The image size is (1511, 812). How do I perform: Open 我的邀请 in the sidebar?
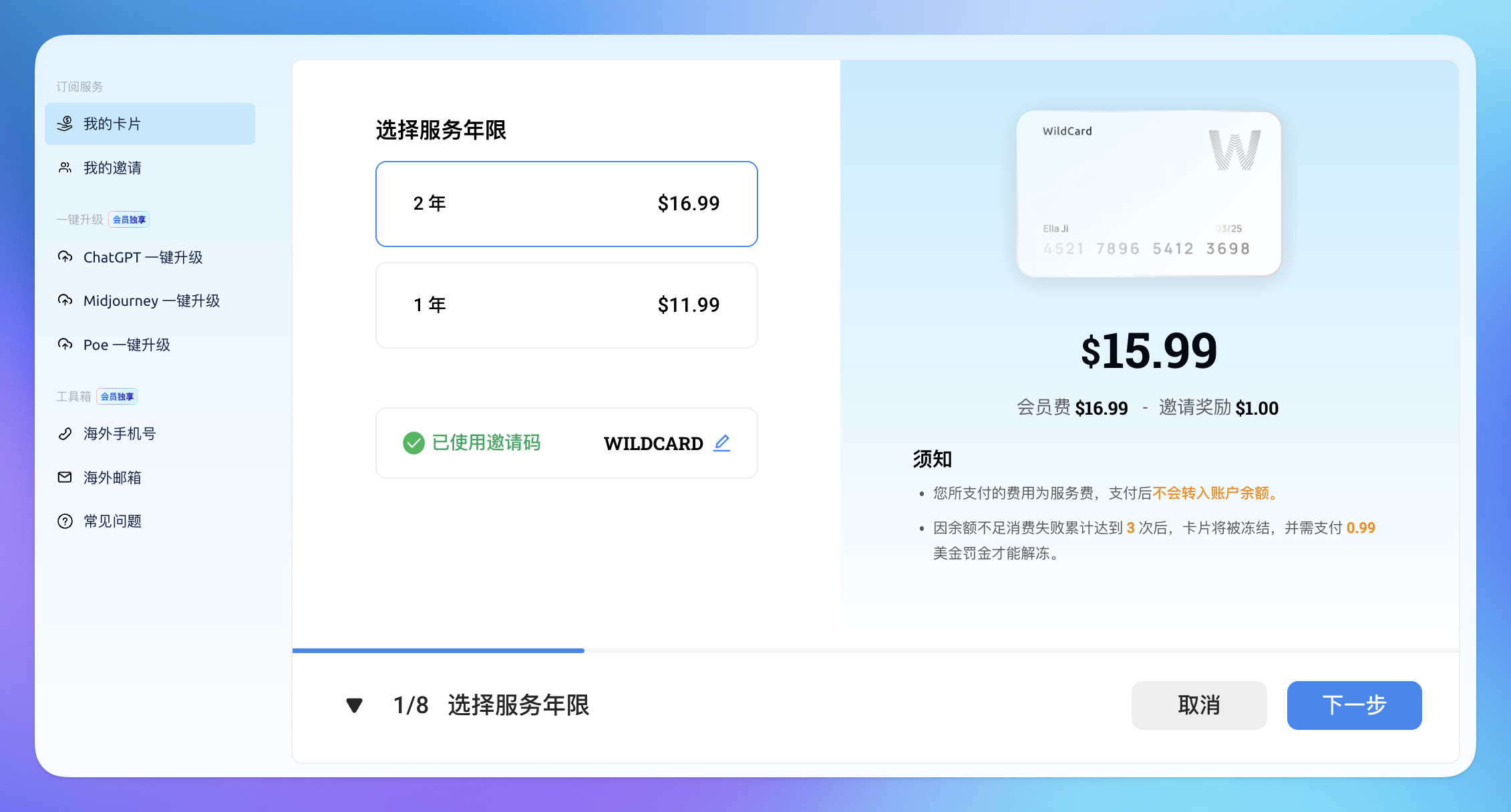(x=150, y=168)
